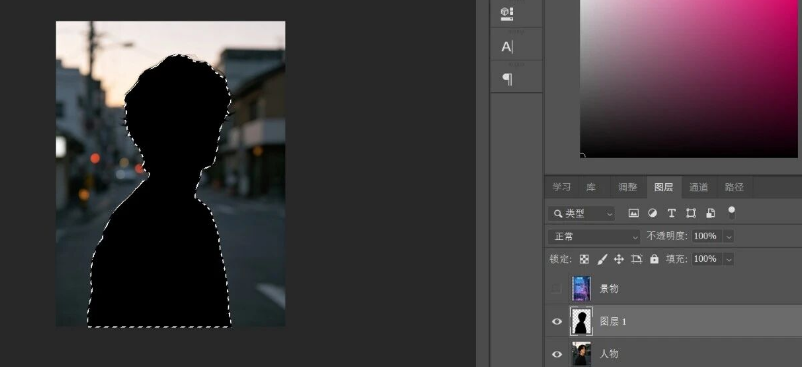The width and height of the screenshot is (802, 367).
Task: Select the 图层 1 silhouette thumbnail
Action: click(582, 322)
